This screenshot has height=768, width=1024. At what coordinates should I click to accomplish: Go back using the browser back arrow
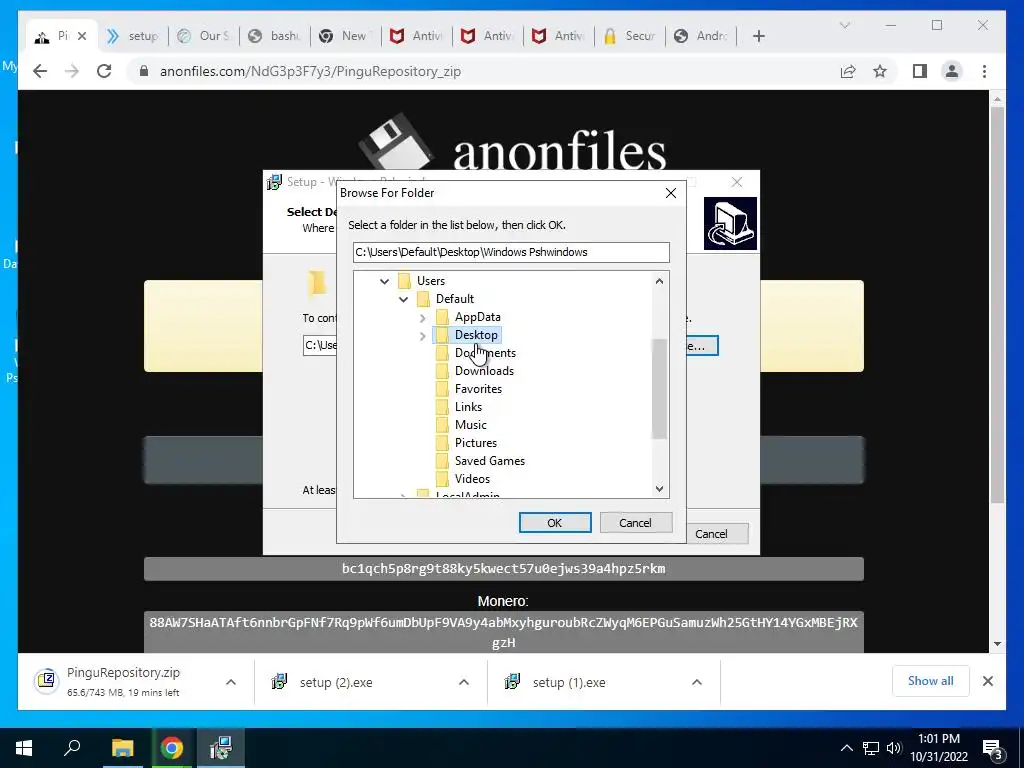[40, 71]
